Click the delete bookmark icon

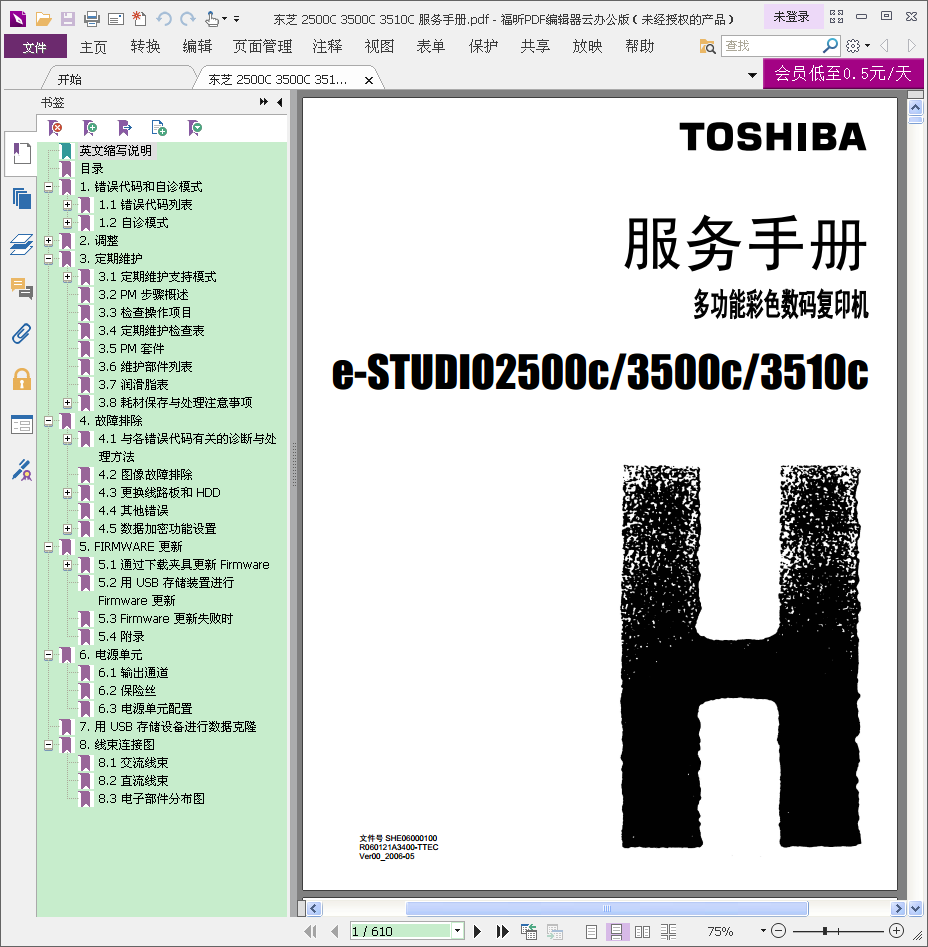(55, 127)
